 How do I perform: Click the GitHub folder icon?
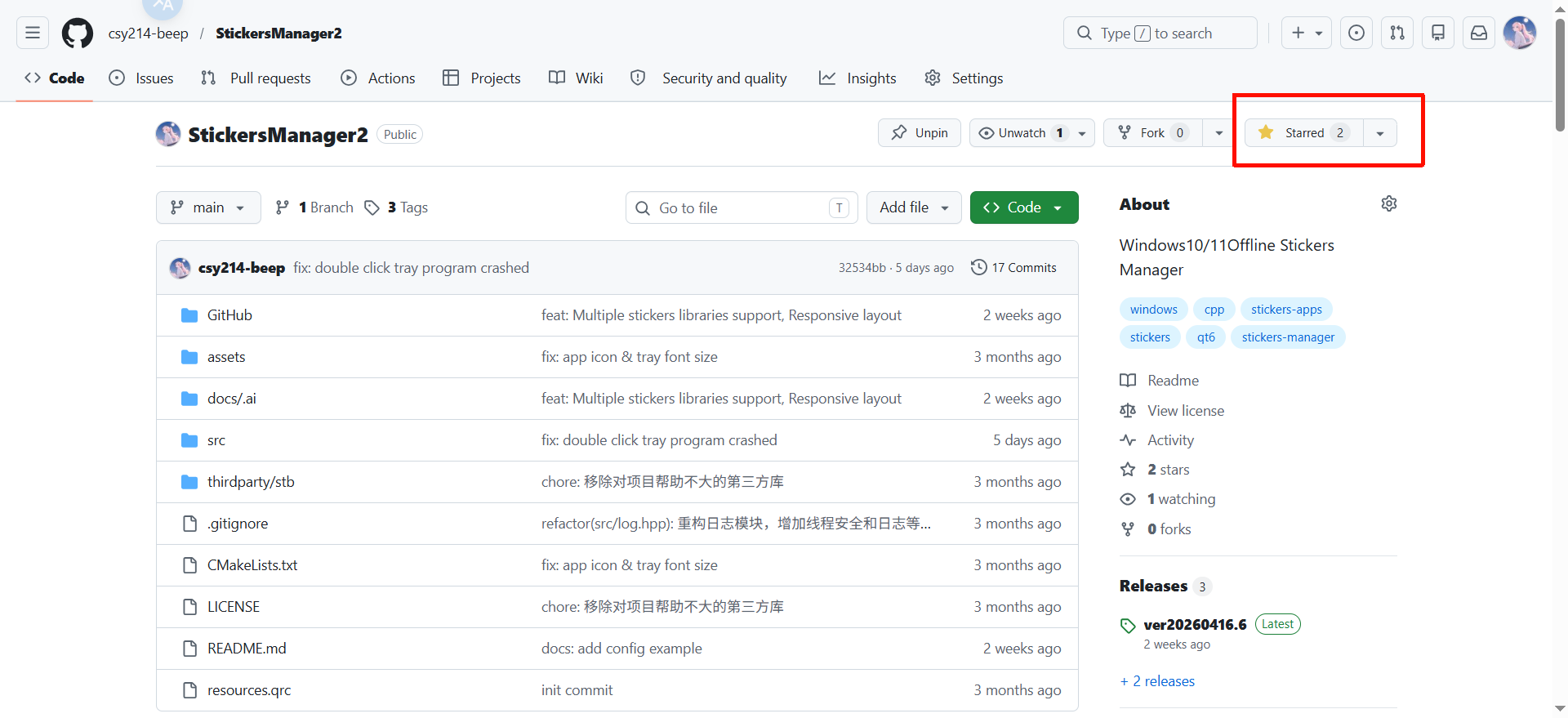pyautogui.click(x=189, y=315)
